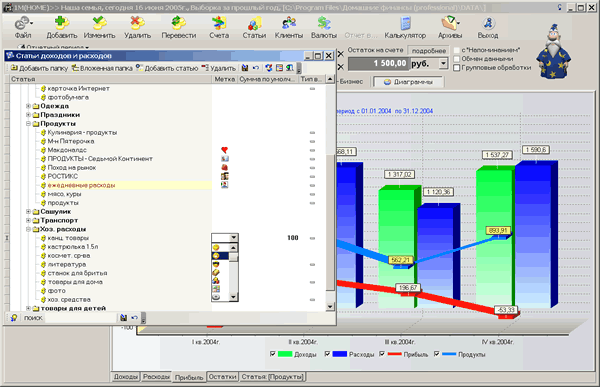Launch the Калькулятор icon
Screen dimensions: 600x387
click(x=405, y=23)
